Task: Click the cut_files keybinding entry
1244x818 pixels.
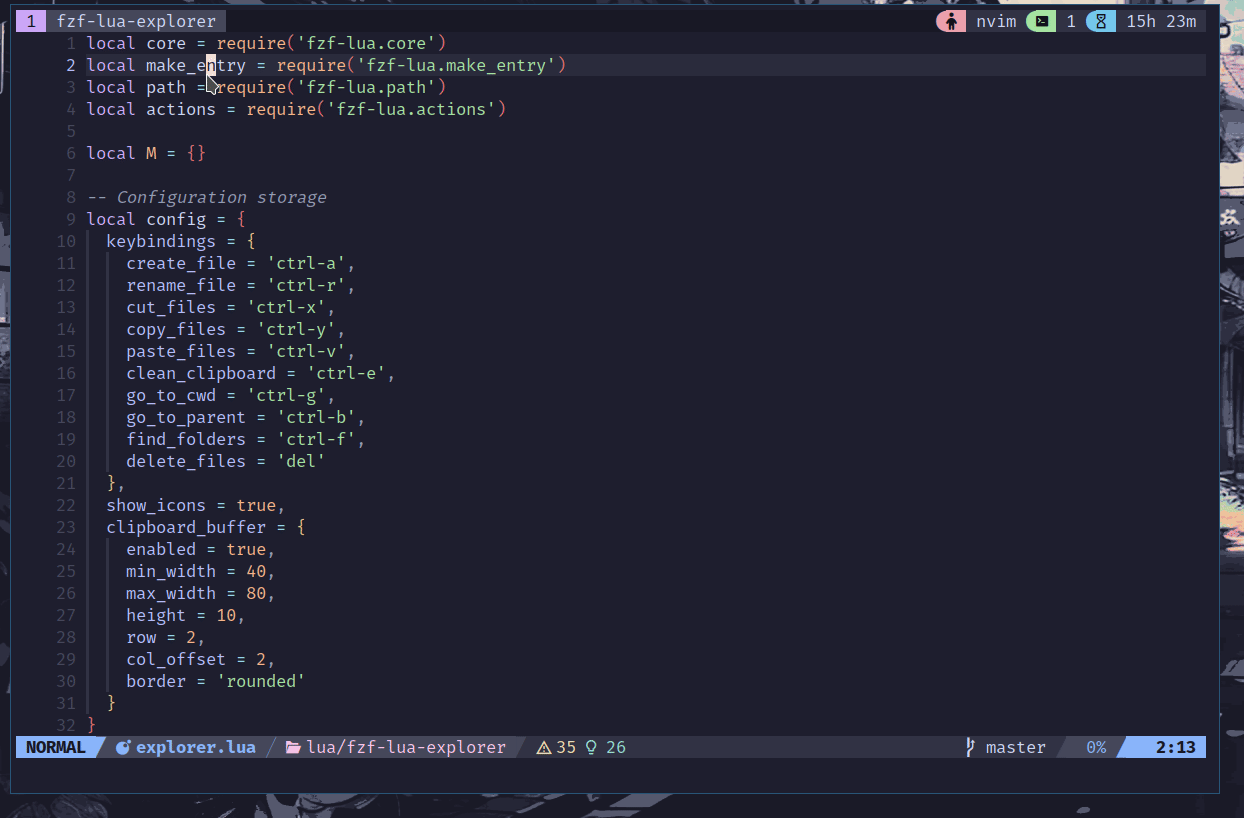Action: coord(231,307)
